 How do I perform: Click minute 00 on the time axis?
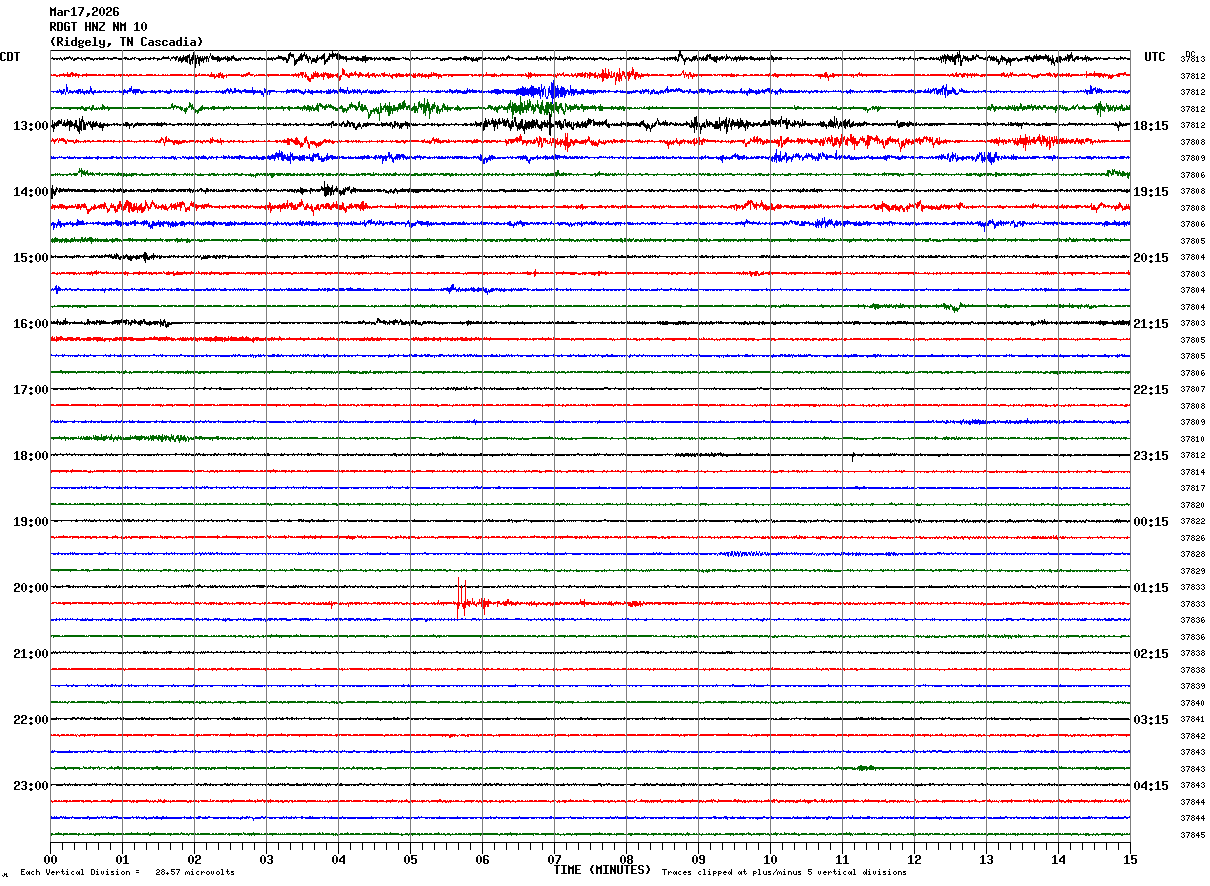50,859
